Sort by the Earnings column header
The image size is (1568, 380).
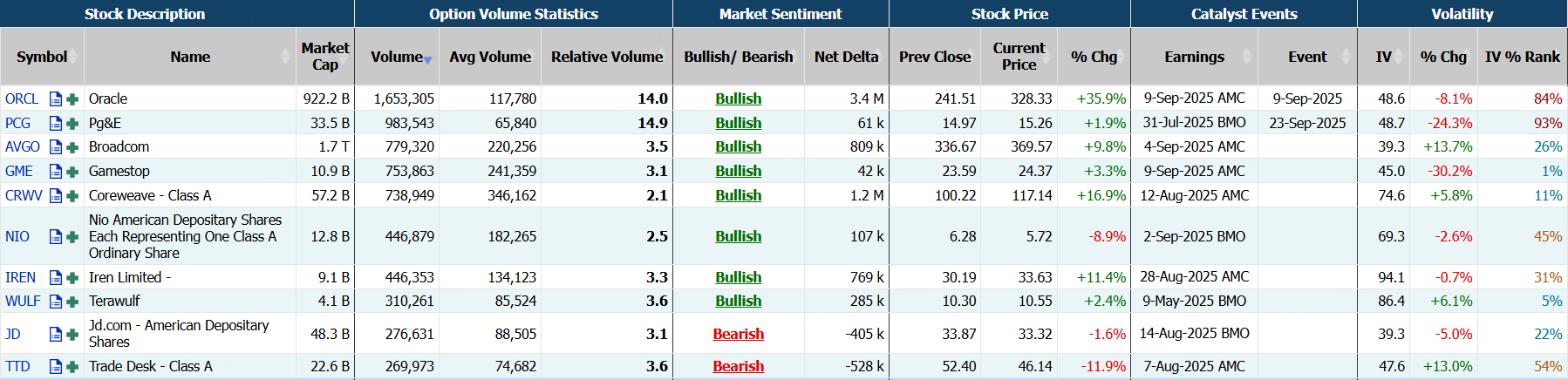click(x=1194, y=57)
